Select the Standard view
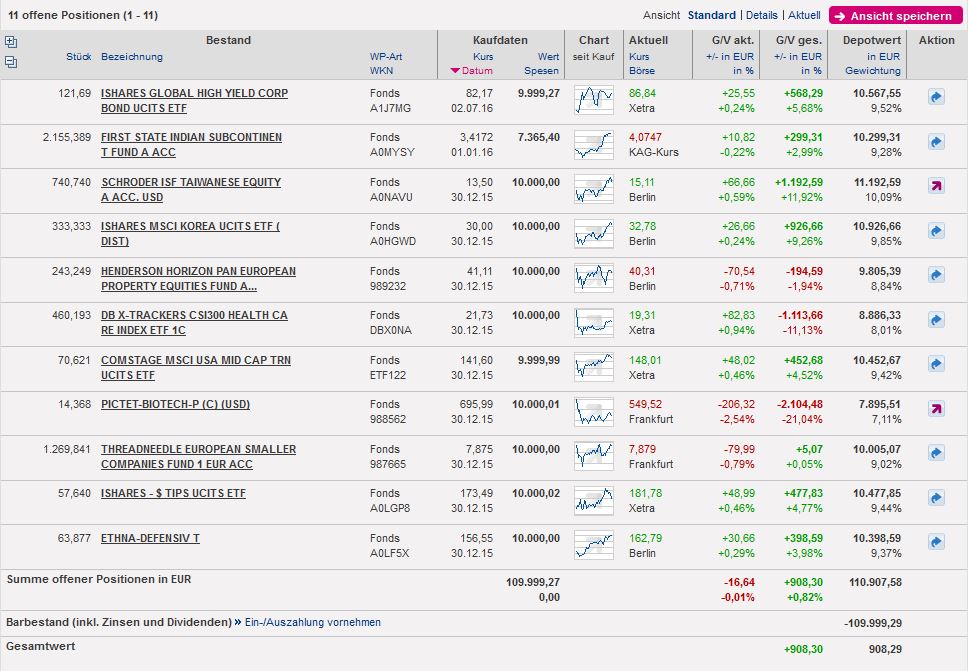The height and width of the screenshot is (671, 969). tap(711, 16)
